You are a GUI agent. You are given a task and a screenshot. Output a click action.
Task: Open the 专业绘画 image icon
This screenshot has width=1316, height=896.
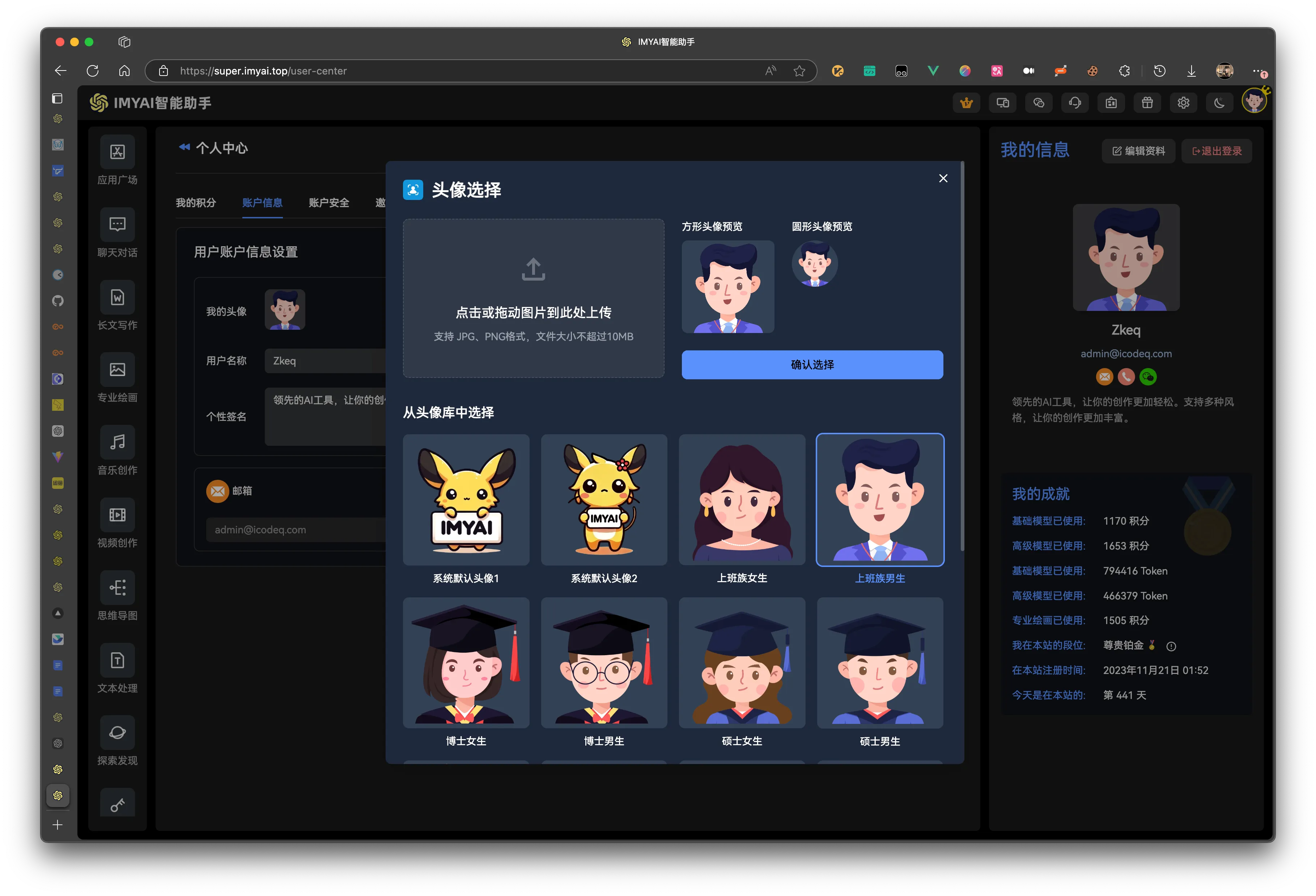click(117, 370)
